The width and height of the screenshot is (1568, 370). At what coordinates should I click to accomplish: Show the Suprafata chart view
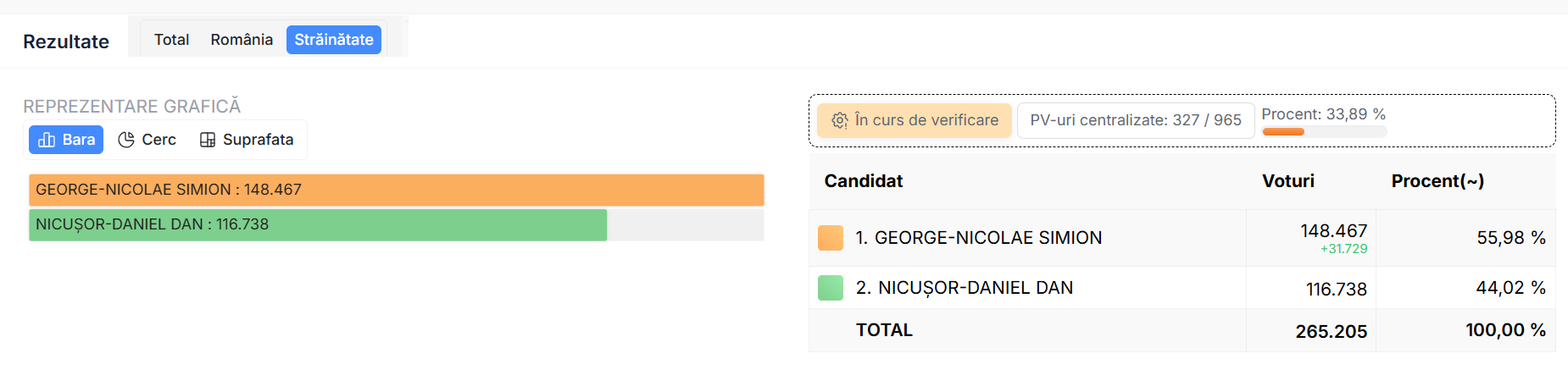[x=247, y=140]
